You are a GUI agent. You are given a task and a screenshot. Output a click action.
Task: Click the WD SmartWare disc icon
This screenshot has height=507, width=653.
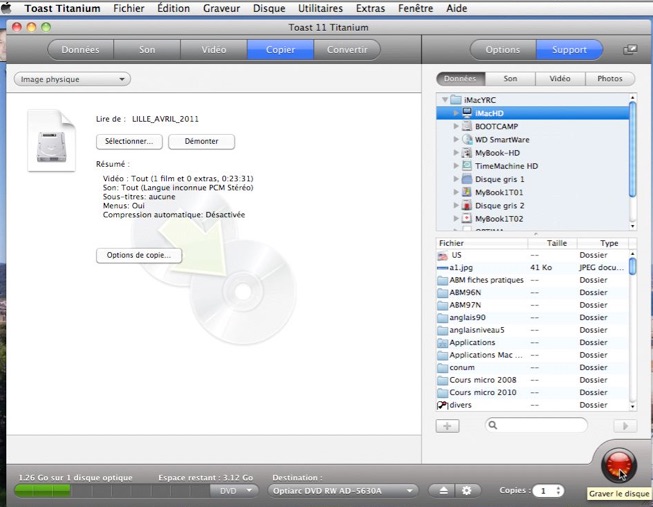click(467, 140)
